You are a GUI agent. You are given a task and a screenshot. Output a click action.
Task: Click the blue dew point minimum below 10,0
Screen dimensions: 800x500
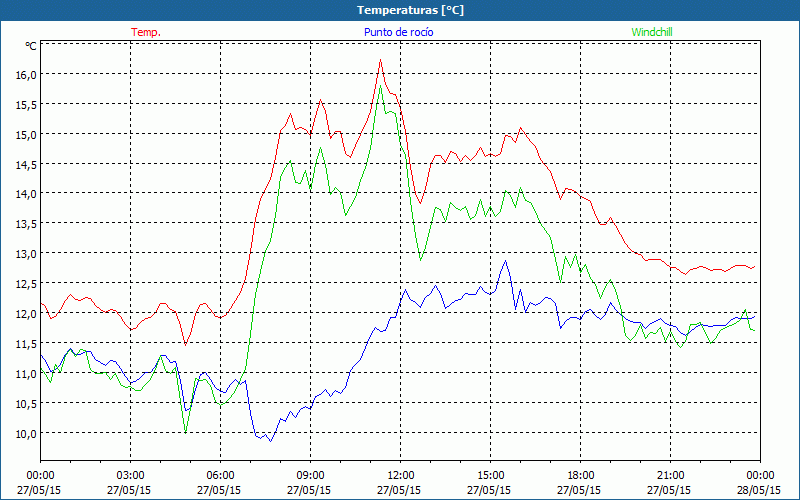(270, 441)
